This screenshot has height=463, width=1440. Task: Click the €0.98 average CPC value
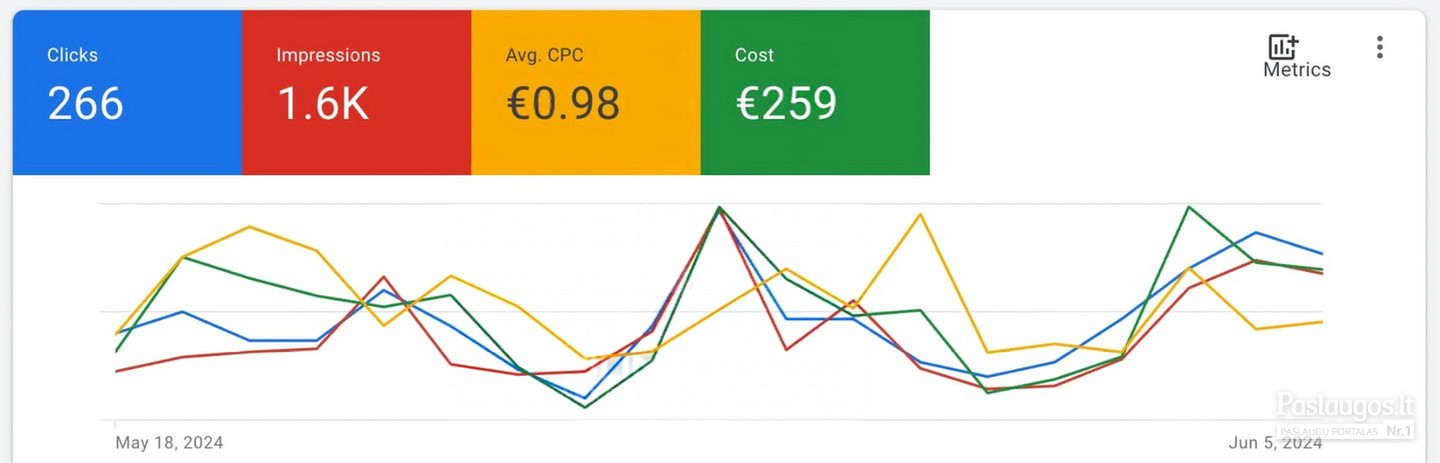coord(563,103)
